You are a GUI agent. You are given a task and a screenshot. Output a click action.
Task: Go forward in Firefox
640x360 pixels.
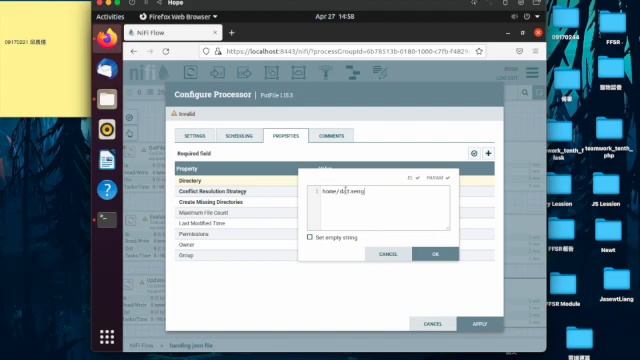pos(150,51)
